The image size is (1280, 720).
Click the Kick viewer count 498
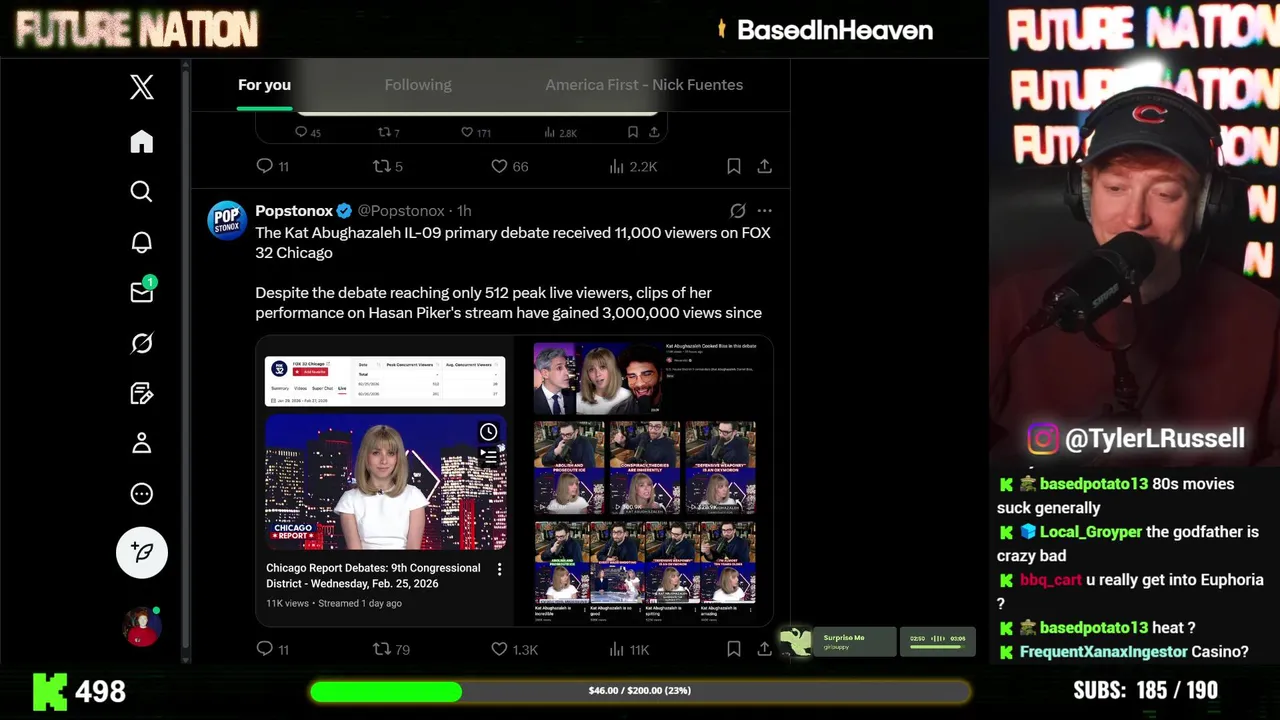click(100, 691)
